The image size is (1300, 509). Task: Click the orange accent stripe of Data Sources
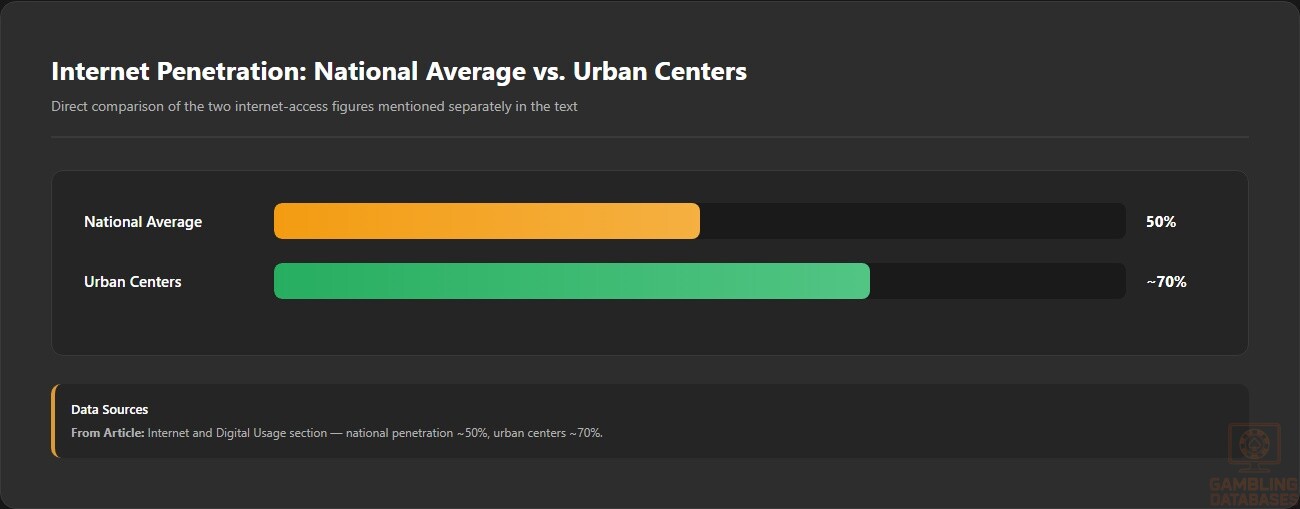[54, 421]
